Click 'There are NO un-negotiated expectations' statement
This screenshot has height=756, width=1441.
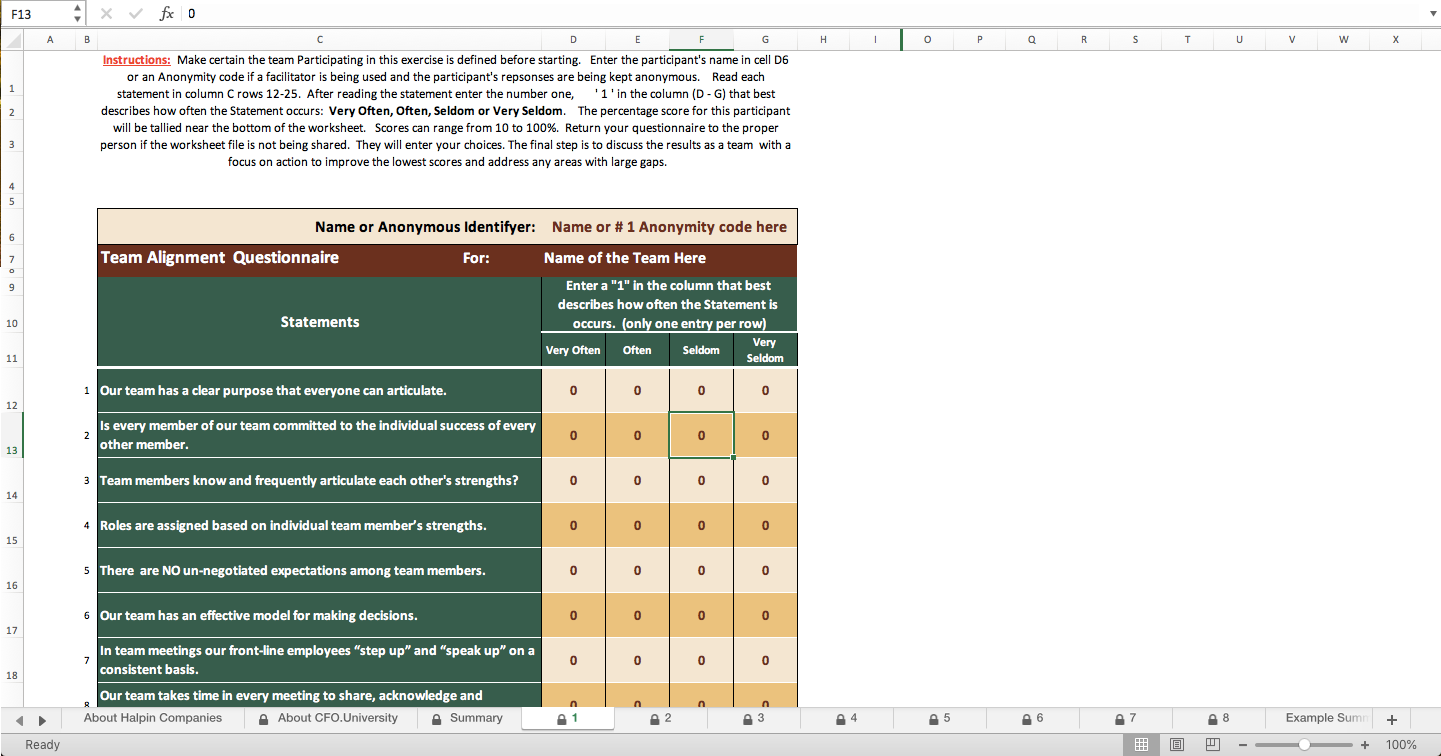pos(319,570)
